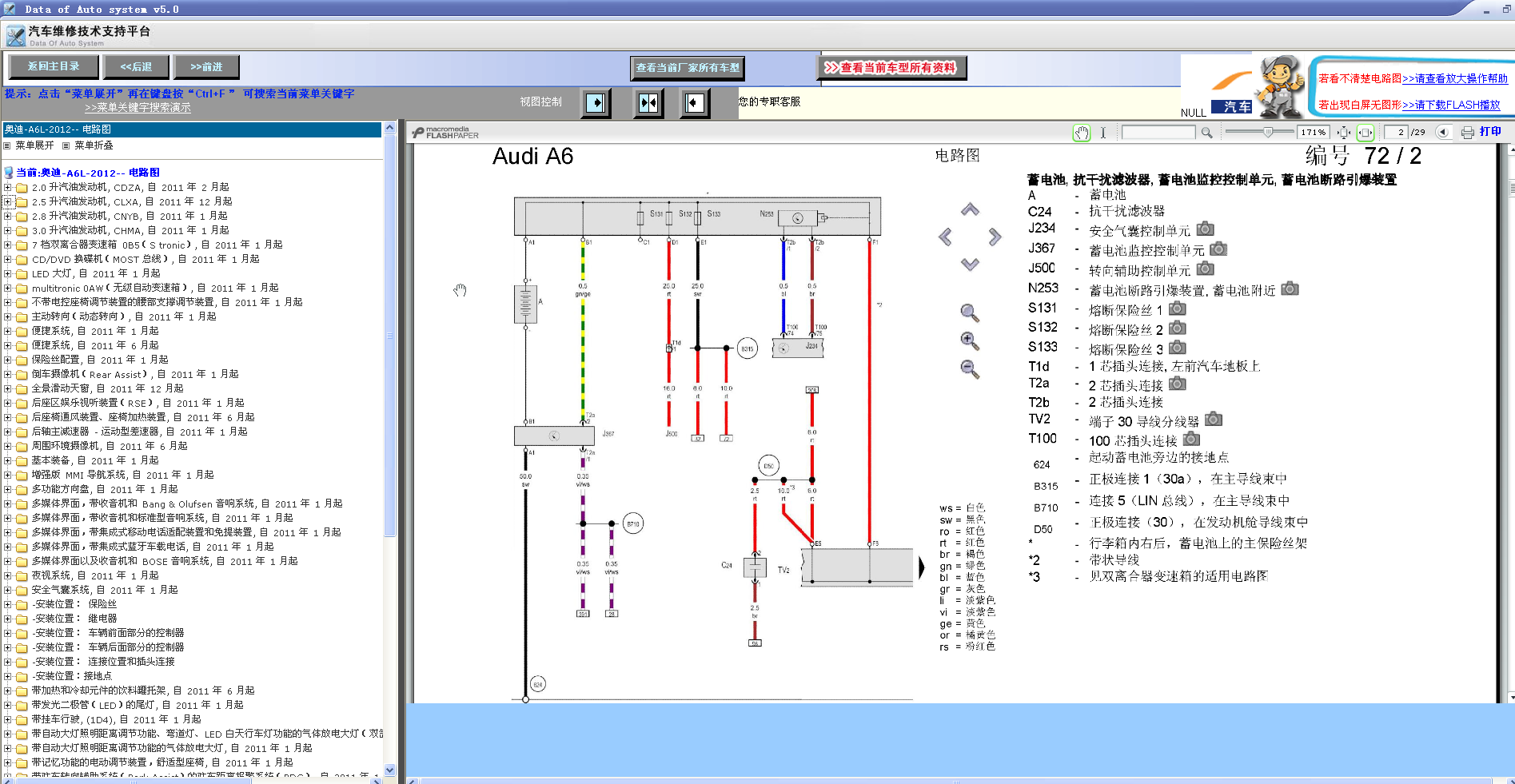Click the fit-to-width view icon
The width and height of the screenshot is (1515, 784).
tap(1366, 133)
